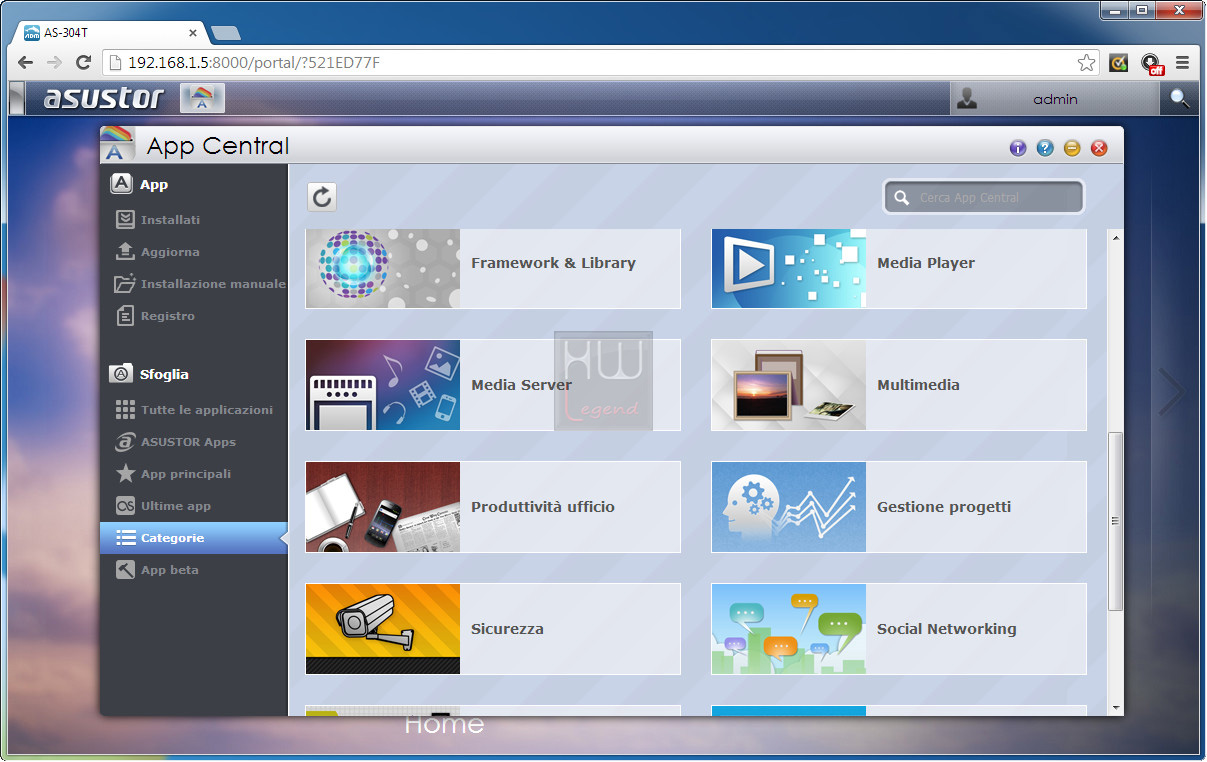Open App Central help question mark icon
Viewport: 1207px width, 762px height.
1045,148
